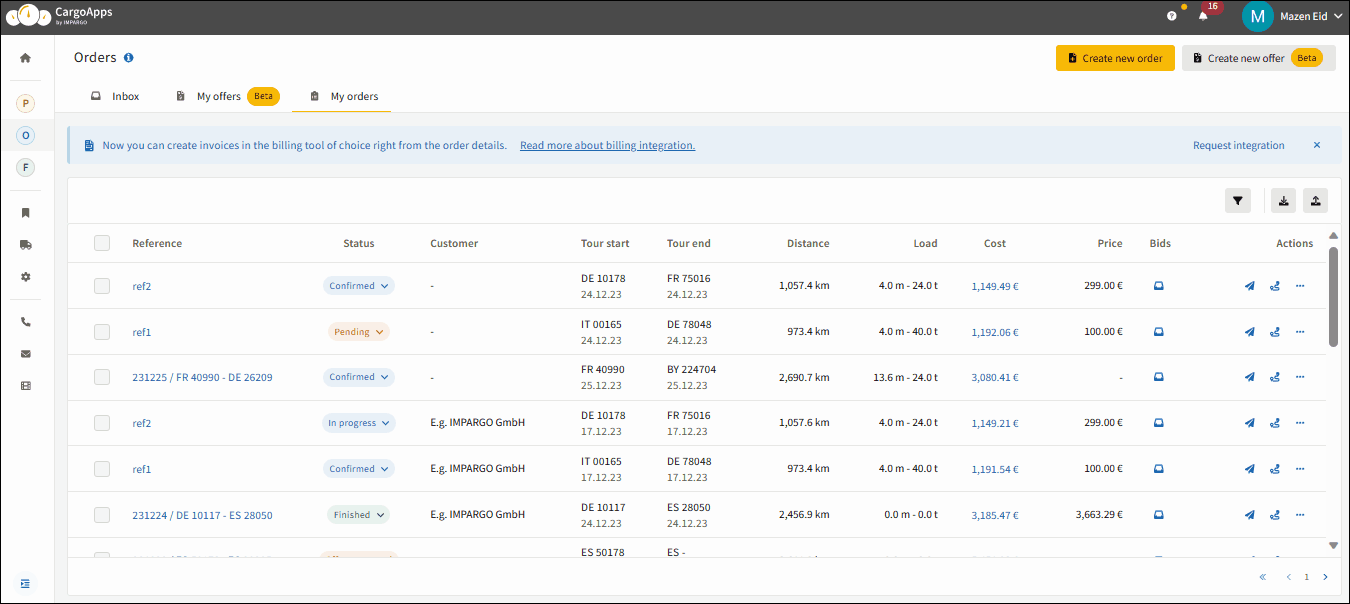Check the box for Pending ref1 order
This screenshot has height=604, width=1350.
(102, 332)
